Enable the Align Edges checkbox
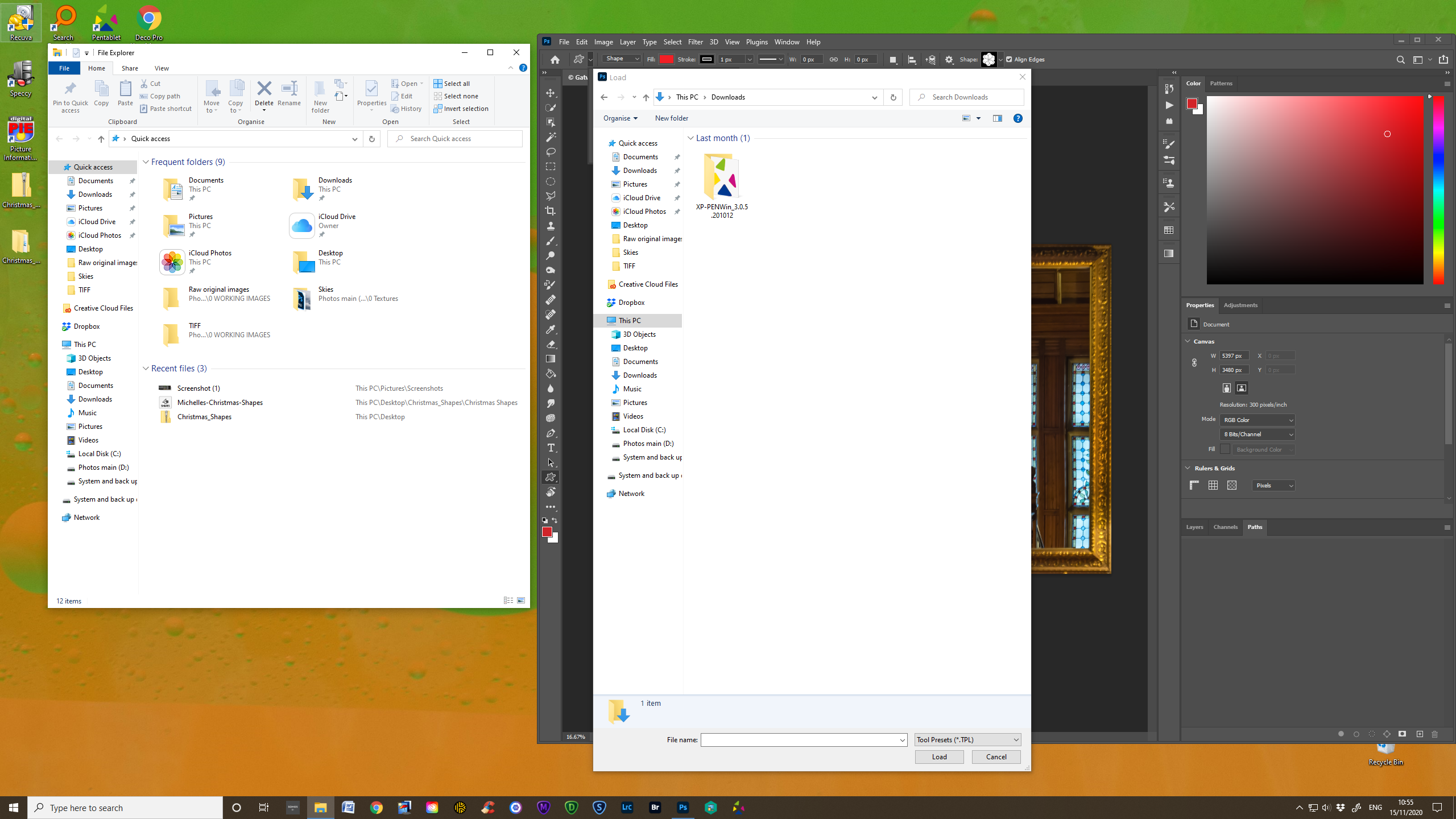Image resolution: width=1456 pixels, height=819 pixels. [x=1010, y=59]
